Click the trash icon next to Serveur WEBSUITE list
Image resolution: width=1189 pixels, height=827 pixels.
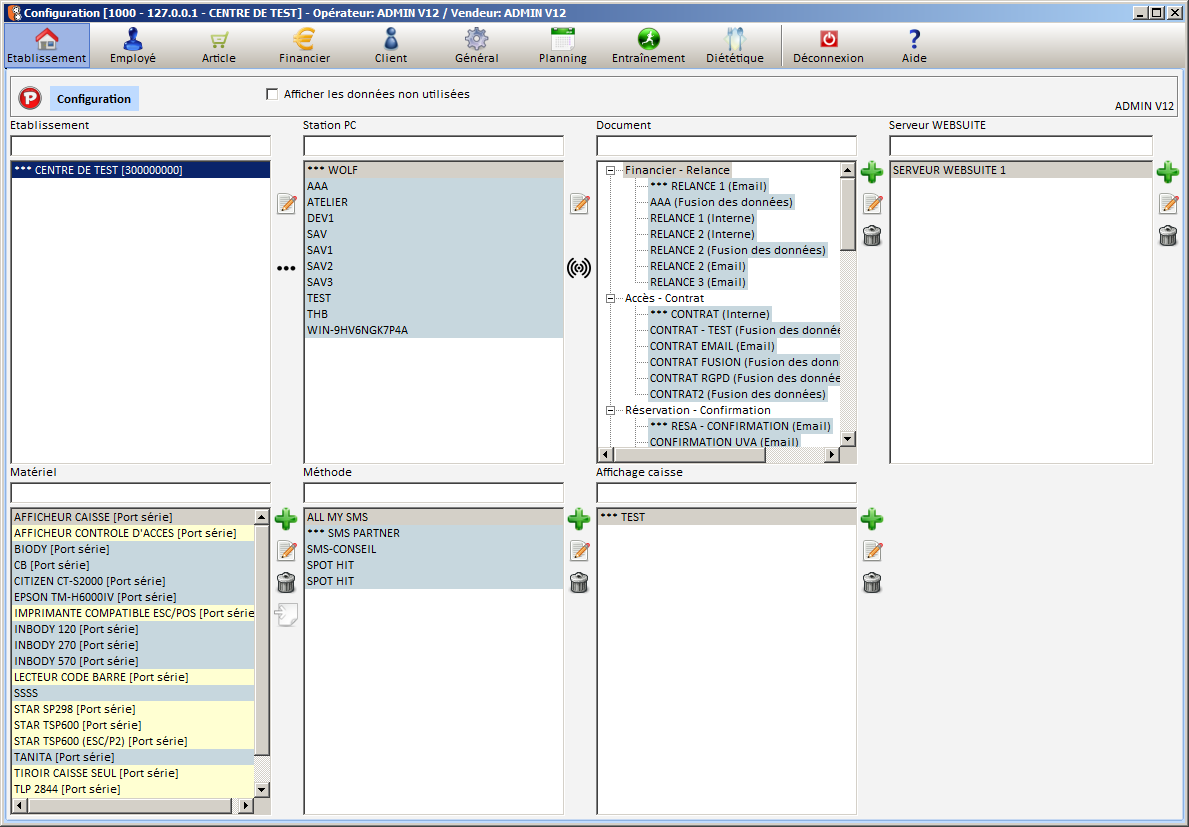1167,236
